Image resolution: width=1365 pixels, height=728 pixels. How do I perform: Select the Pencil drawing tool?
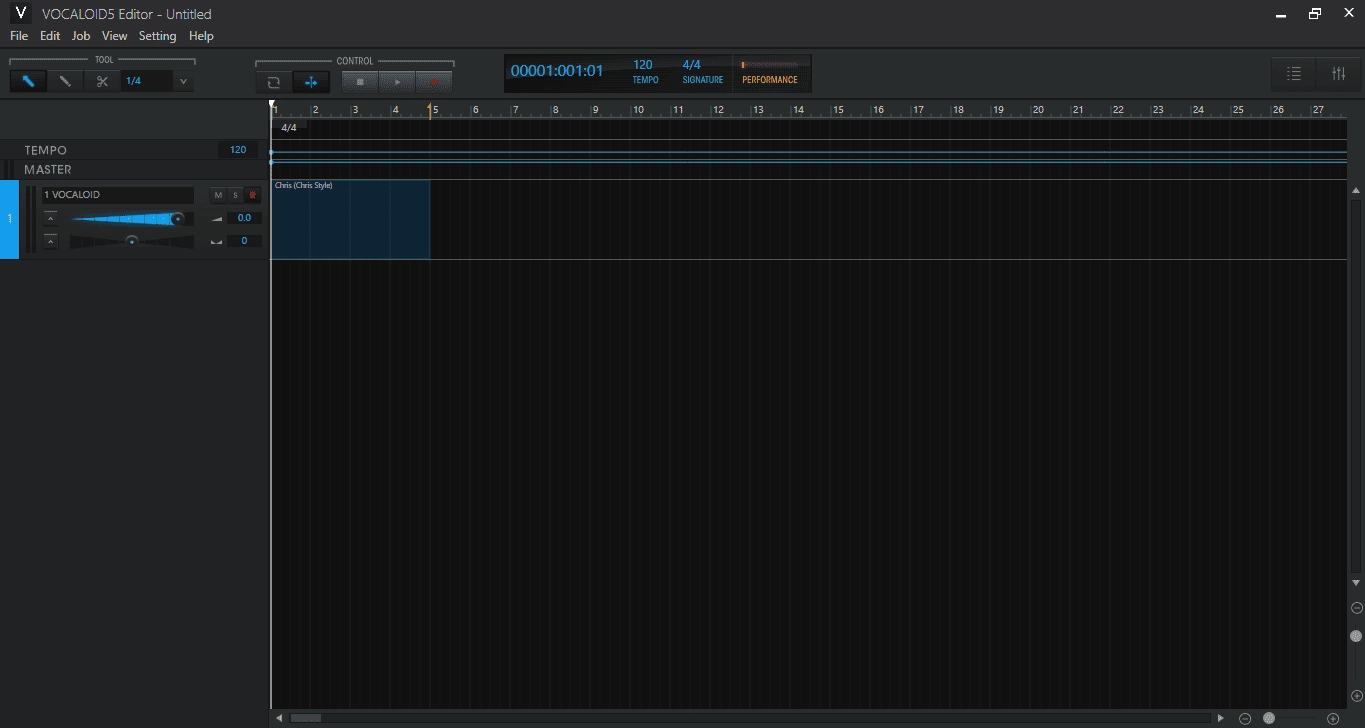(x=65, y=81)
